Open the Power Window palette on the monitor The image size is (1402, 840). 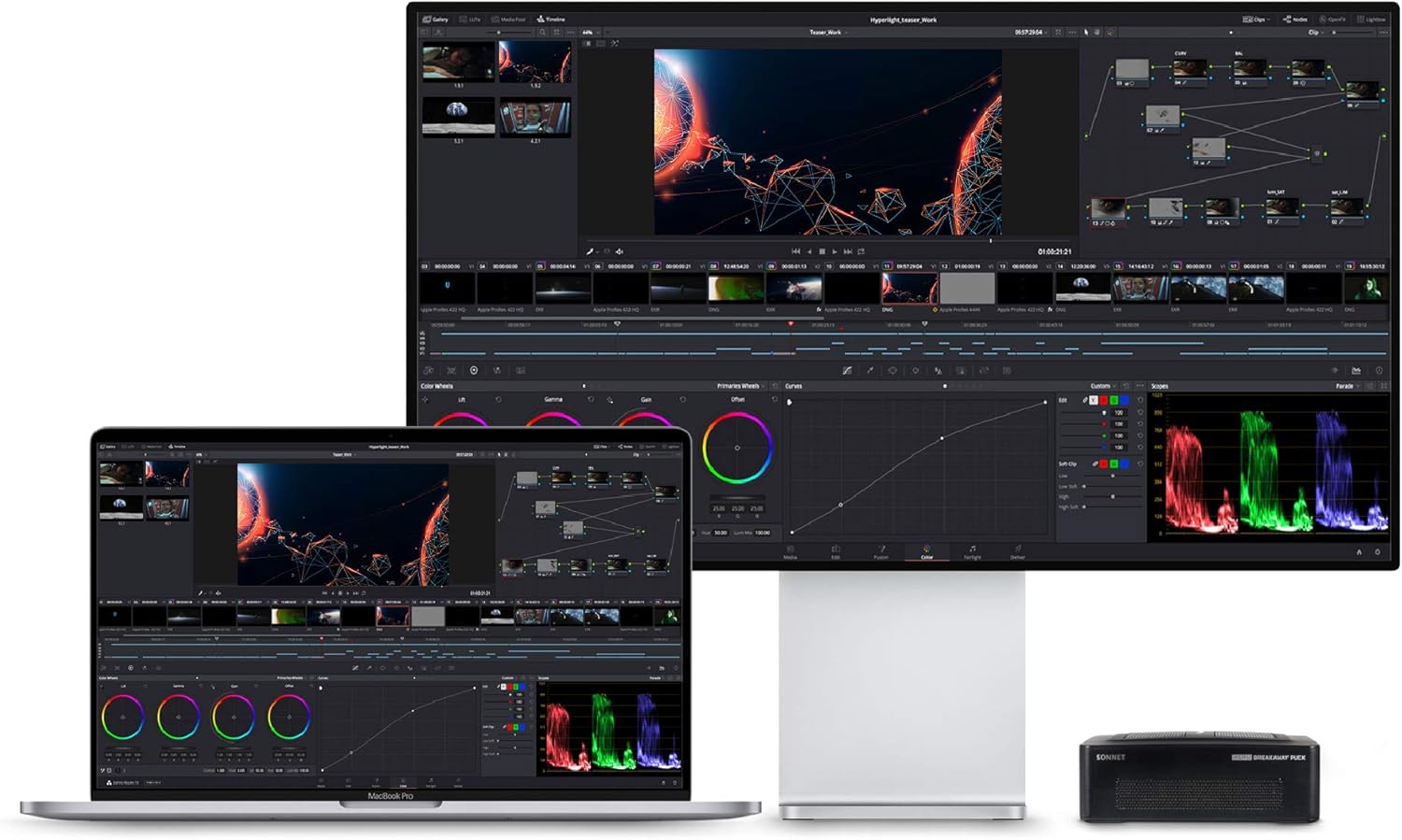click(x=893, y=371)
